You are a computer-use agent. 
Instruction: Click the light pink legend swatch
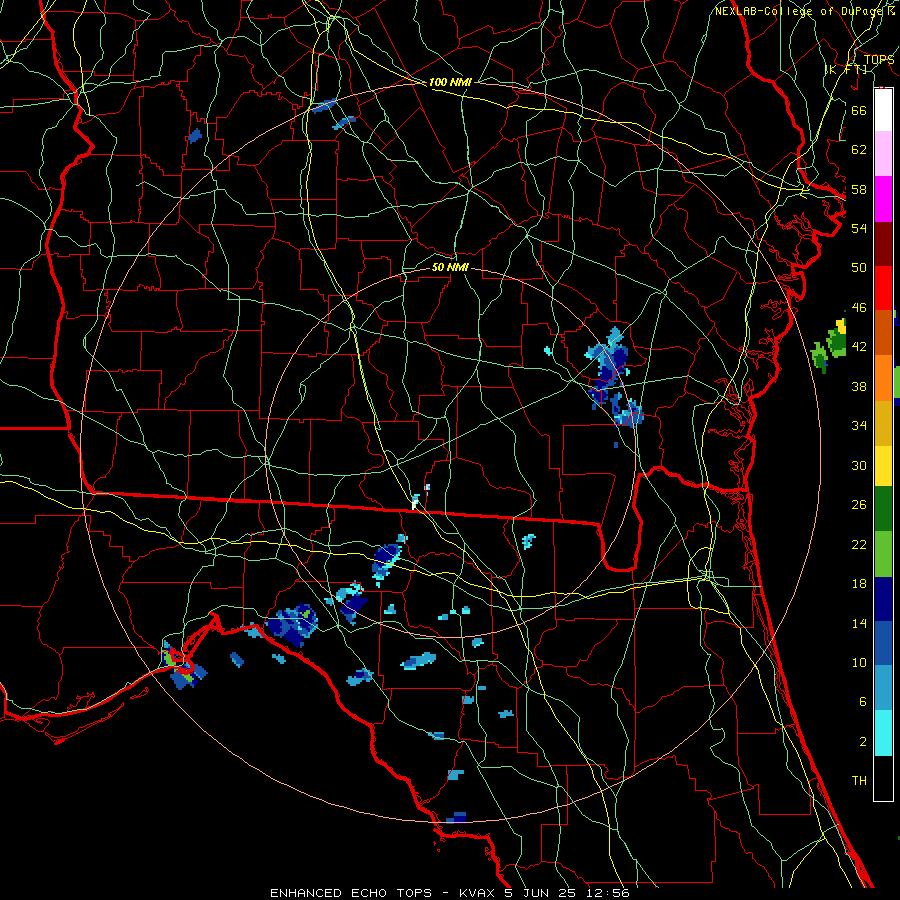(883, 154)
